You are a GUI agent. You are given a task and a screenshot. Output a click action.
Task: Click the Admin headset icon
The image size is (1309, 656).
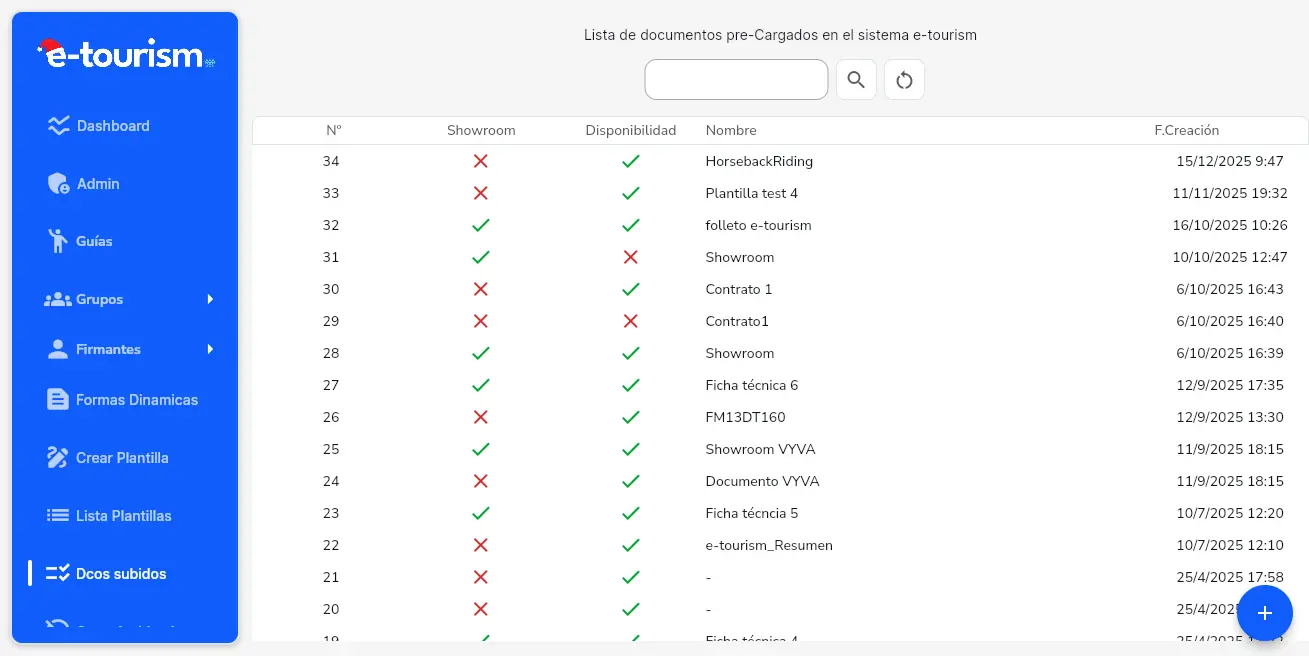click(x=57, y=183)
